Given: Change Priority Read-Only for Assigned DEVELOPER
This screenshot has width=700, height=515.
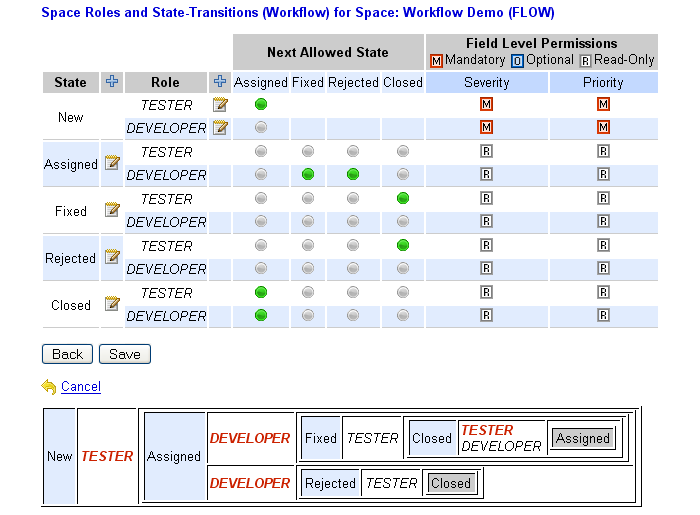Looking at the screenshot, I should tap(603, 174).
